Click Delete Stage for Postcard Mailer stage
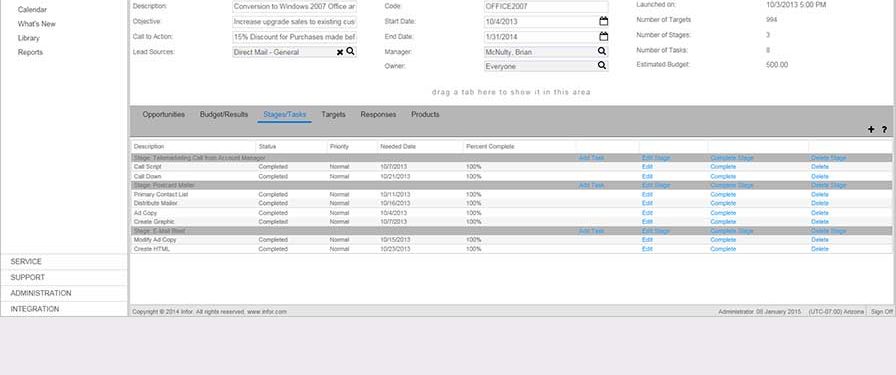Viewport: 896px width, 375px height. point(829,185)
